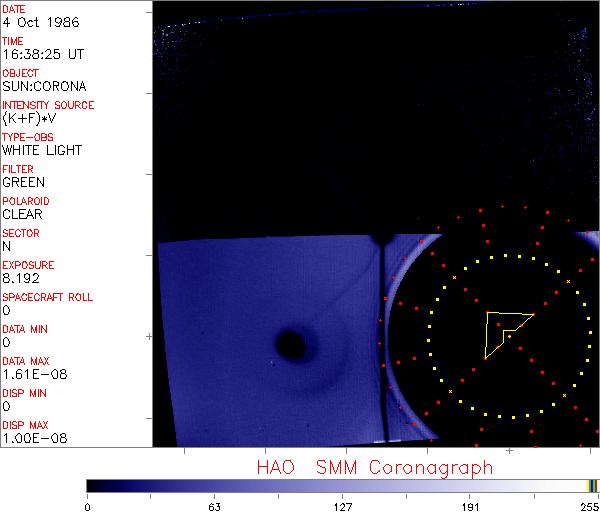Click the WHITE LIGHT observation type
Viewport: 600px width, 512px height.
click(42, 150)
